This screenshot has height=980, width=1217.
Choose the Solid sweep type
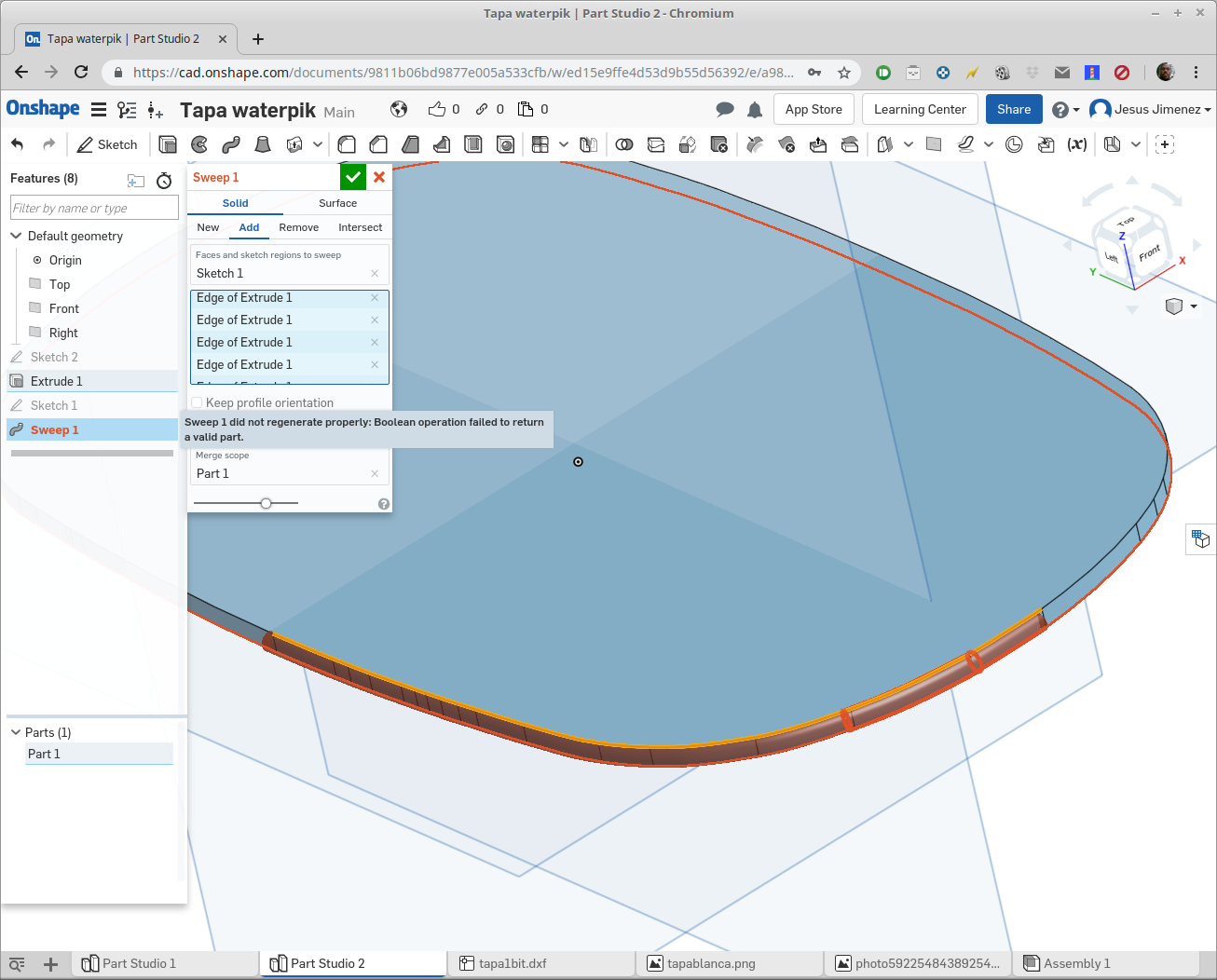pos(235,203)
